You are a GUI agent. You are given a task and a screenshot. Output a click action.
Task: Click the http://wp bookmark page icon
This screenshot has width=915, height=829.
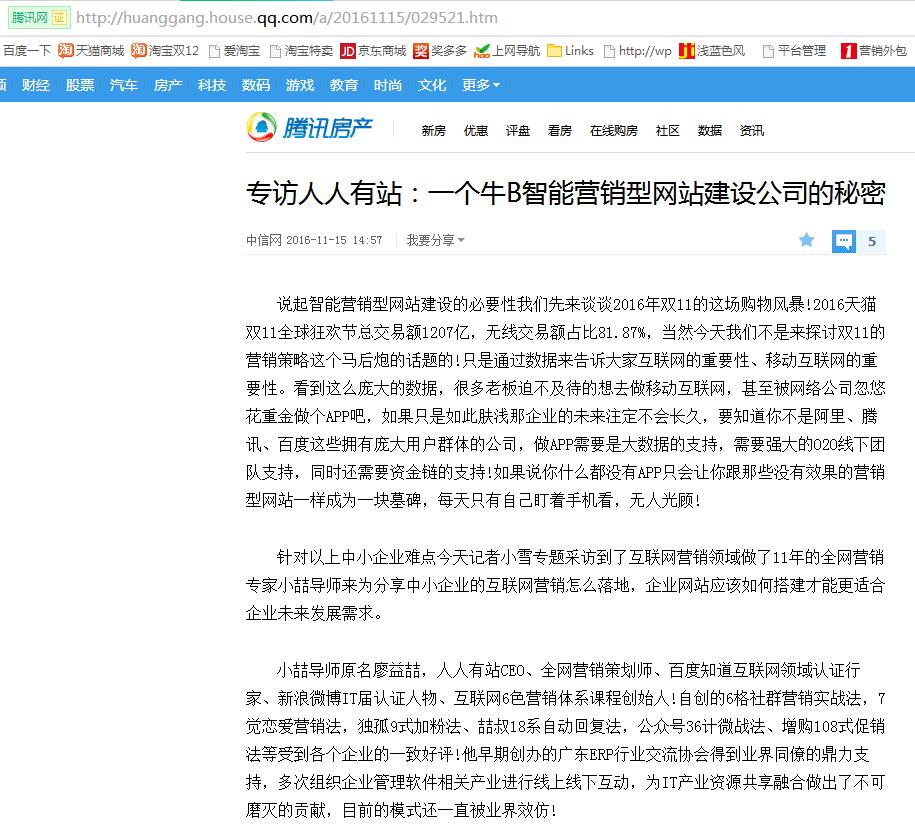[609, 51]
